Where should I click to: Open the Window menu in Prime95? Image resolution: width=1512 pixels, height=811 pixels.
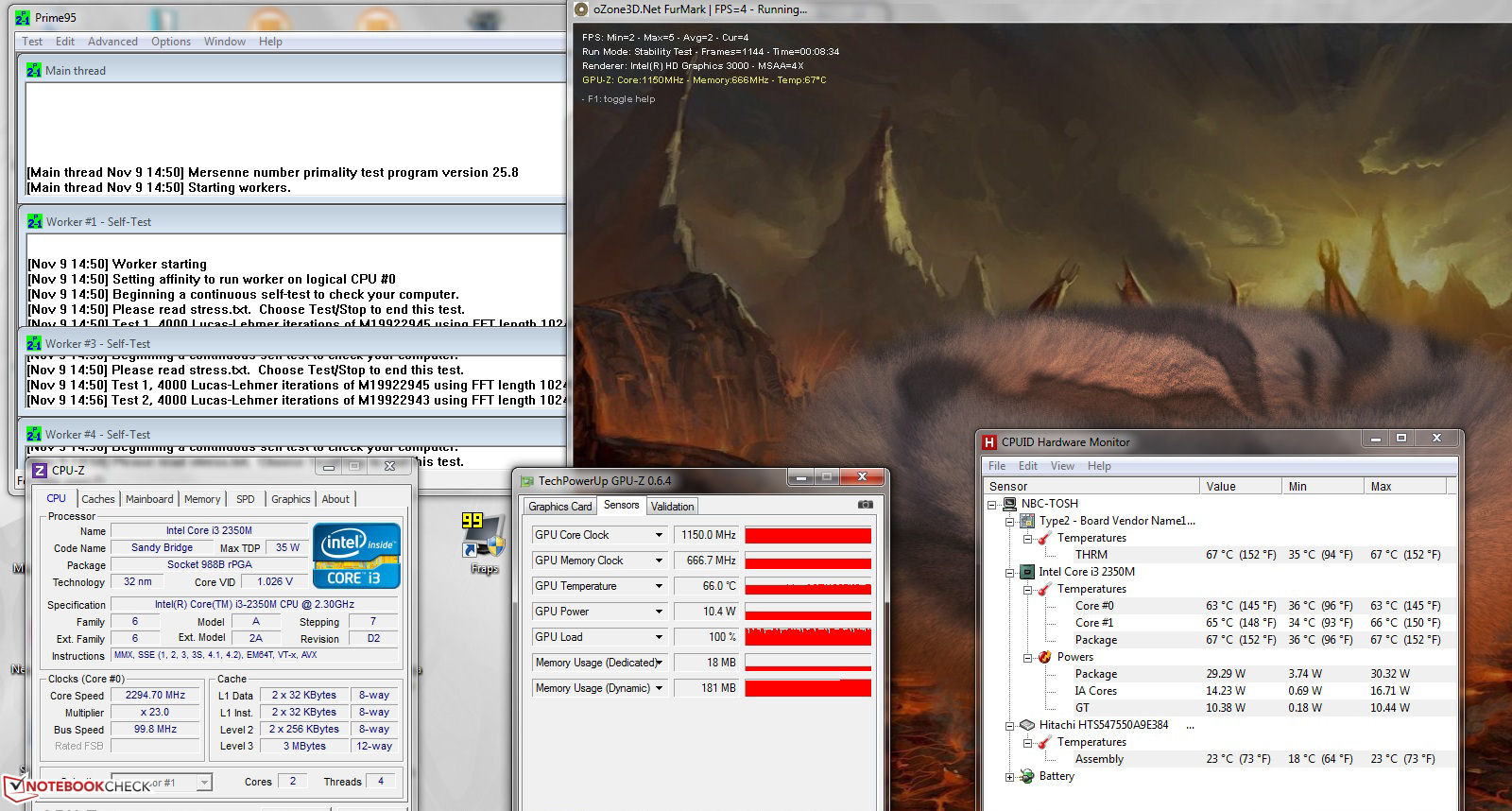click(x=225, y=42)
